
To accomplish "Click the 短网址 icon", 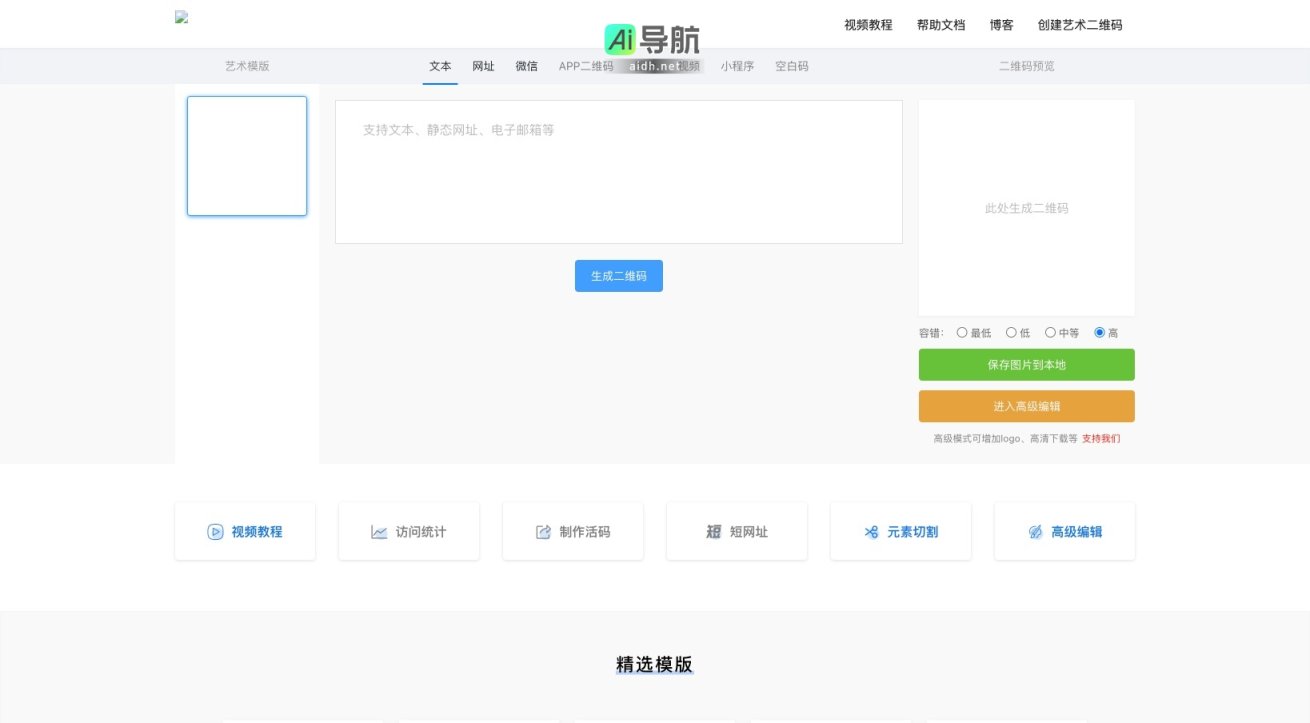I will click(x=712, y=532).
